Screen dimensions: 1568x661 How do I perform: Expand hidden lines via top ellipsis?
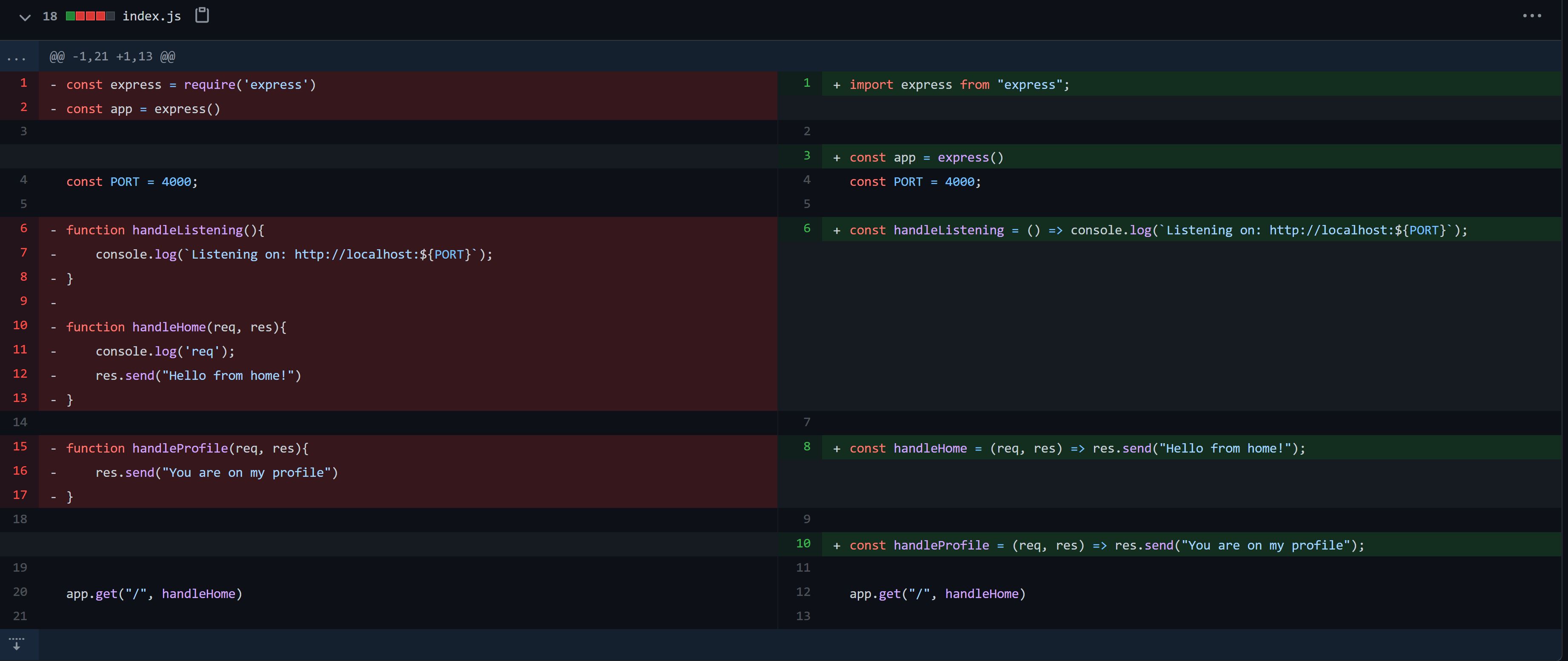coord(17,58)
